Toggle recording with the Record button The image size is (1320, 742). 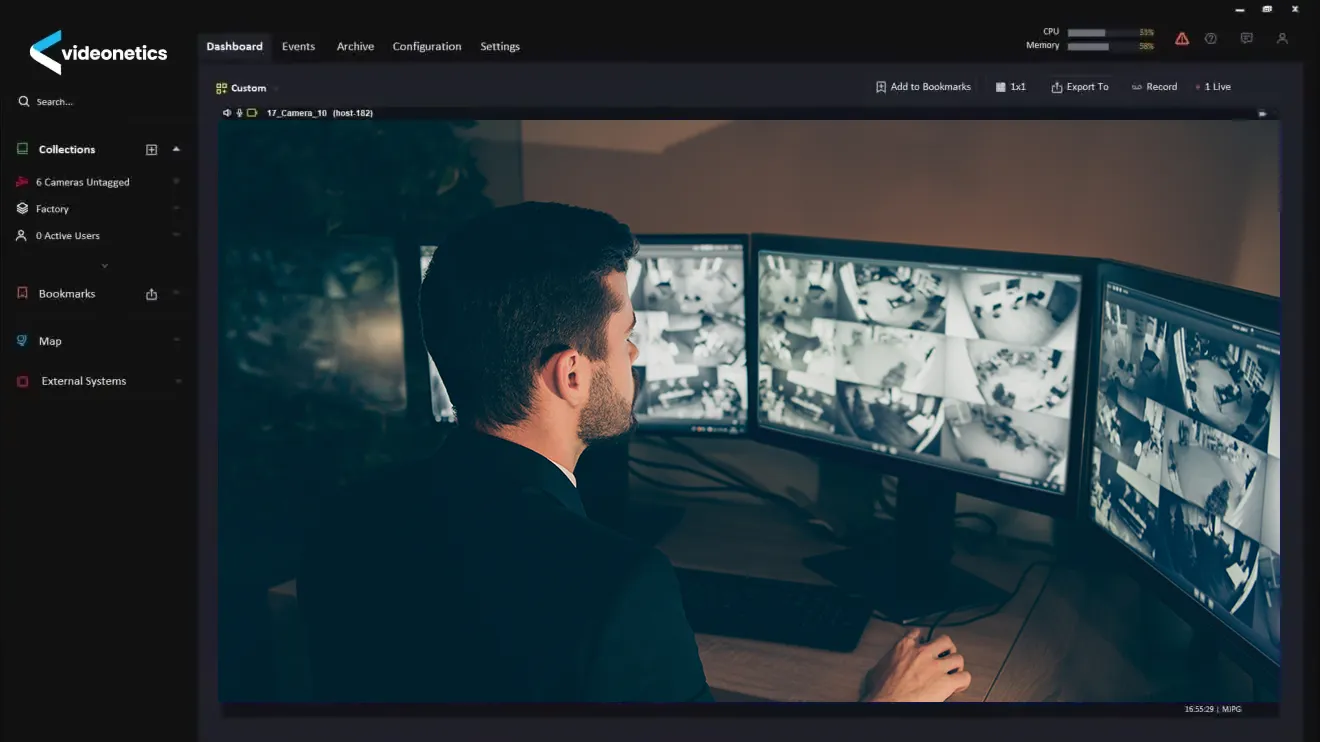1154,87
